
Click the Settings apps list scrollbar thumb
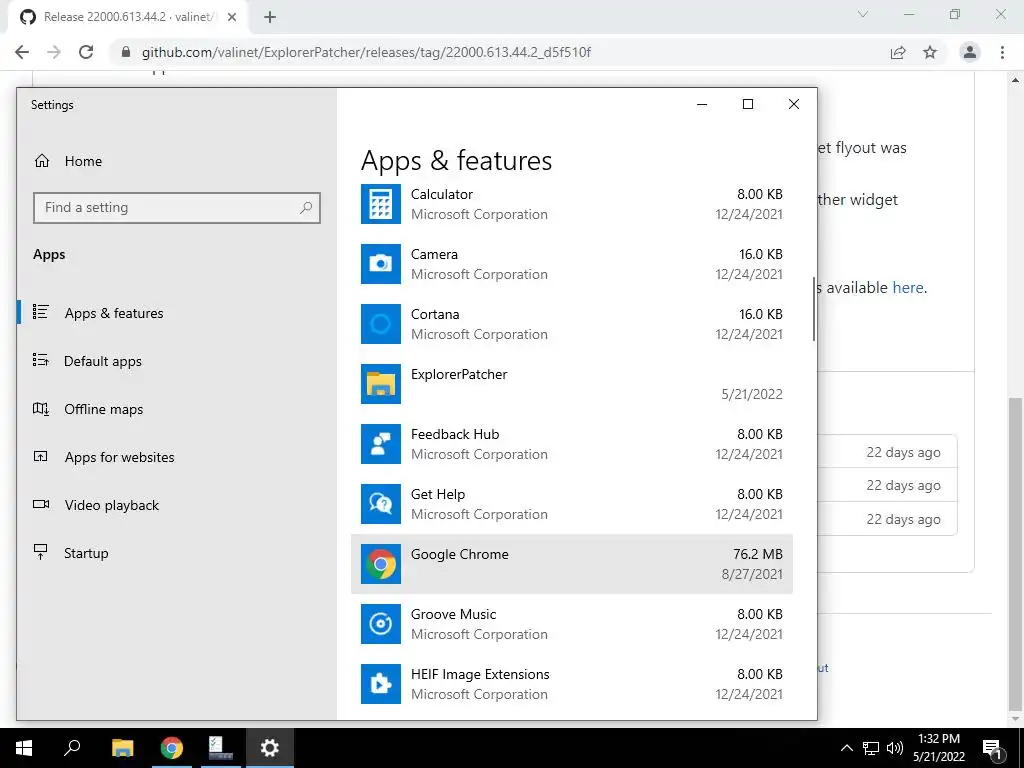click(x=814, y=309)
